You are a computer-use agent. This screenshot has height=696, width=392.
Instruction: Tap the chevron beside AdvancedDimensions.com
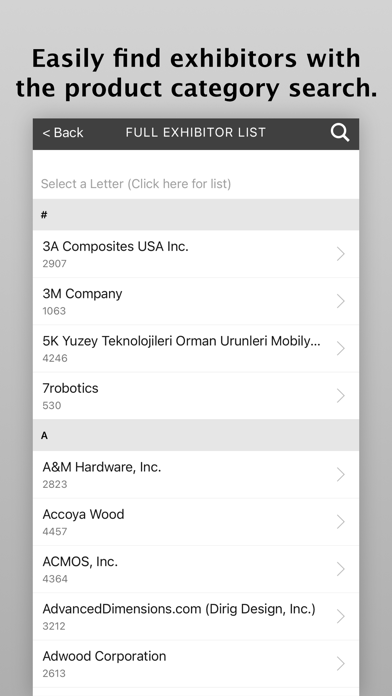click(x=341, y=617)
